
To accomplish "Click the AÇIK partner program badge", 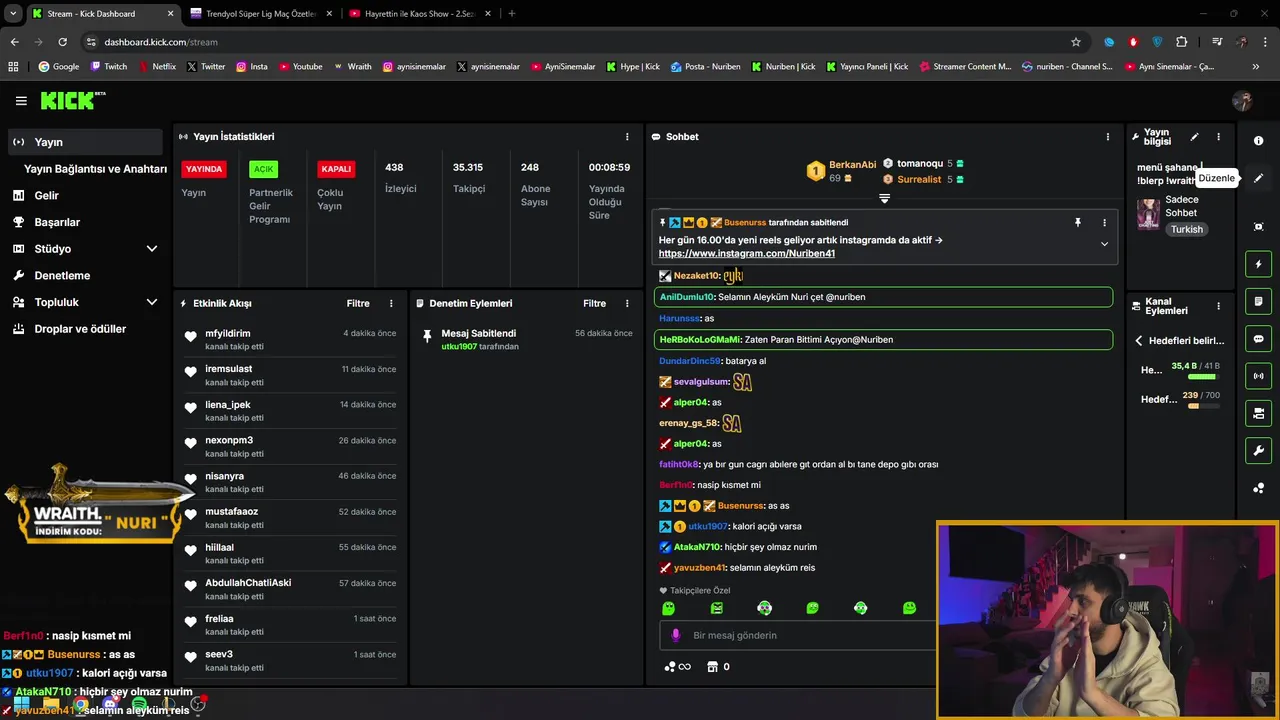I will [263, 169].
